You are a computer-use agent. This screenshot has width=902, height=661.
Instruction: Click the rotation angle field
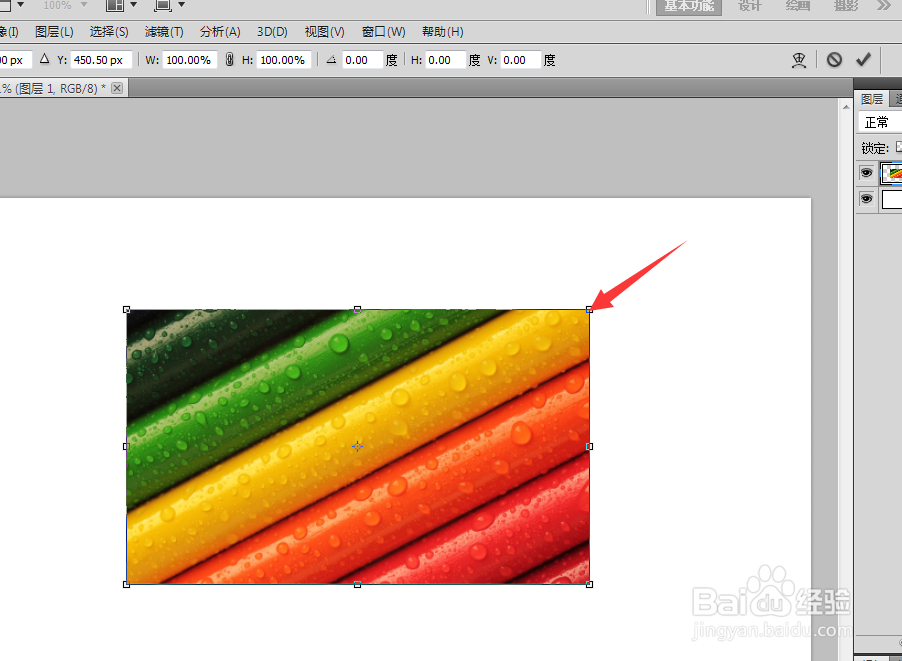362,60
